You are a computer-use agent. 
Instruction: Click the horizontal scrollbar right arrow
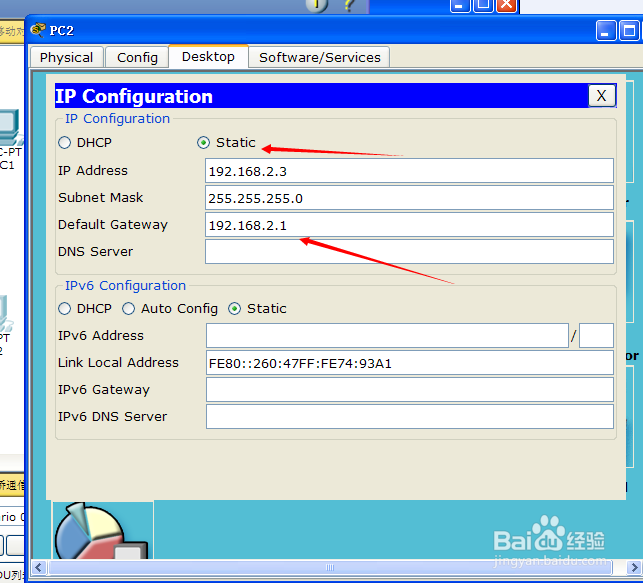tap(634, 568)
